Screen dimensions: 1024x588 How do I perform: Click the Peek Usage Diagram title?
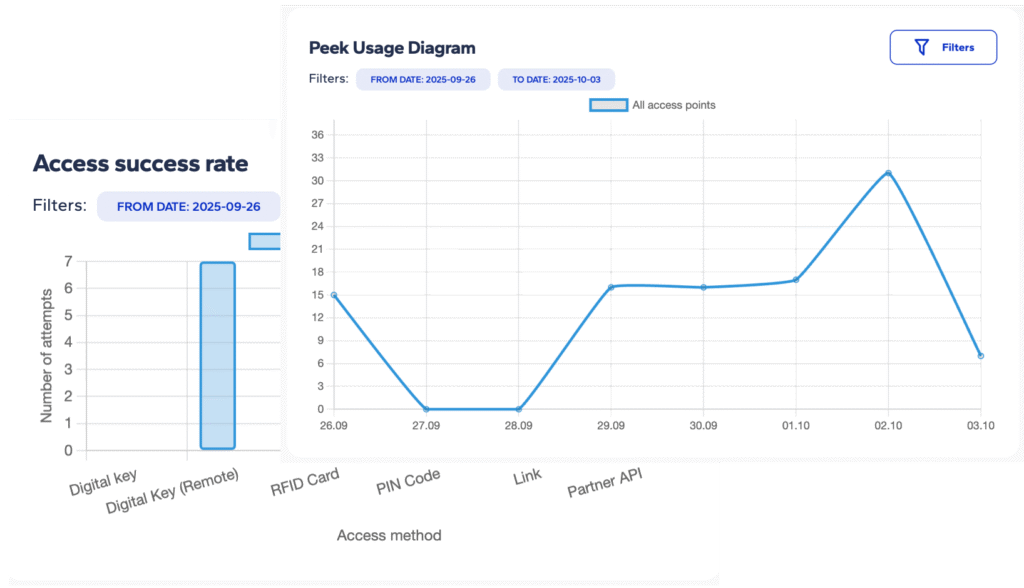click(x=392, y=47)
